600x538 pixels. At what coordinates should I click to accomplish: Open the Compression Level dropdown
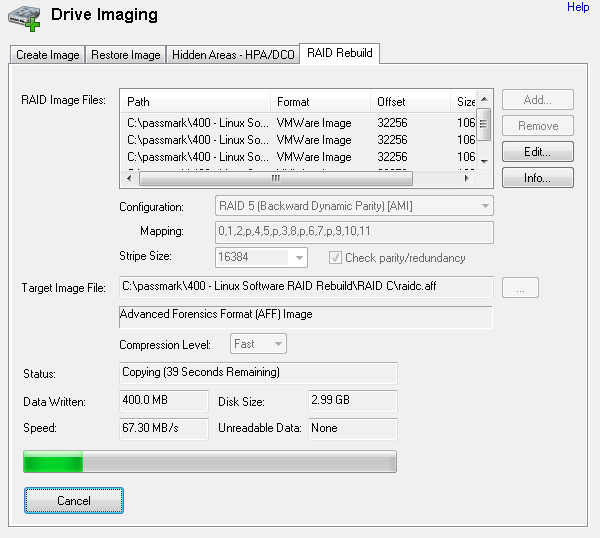258,344
